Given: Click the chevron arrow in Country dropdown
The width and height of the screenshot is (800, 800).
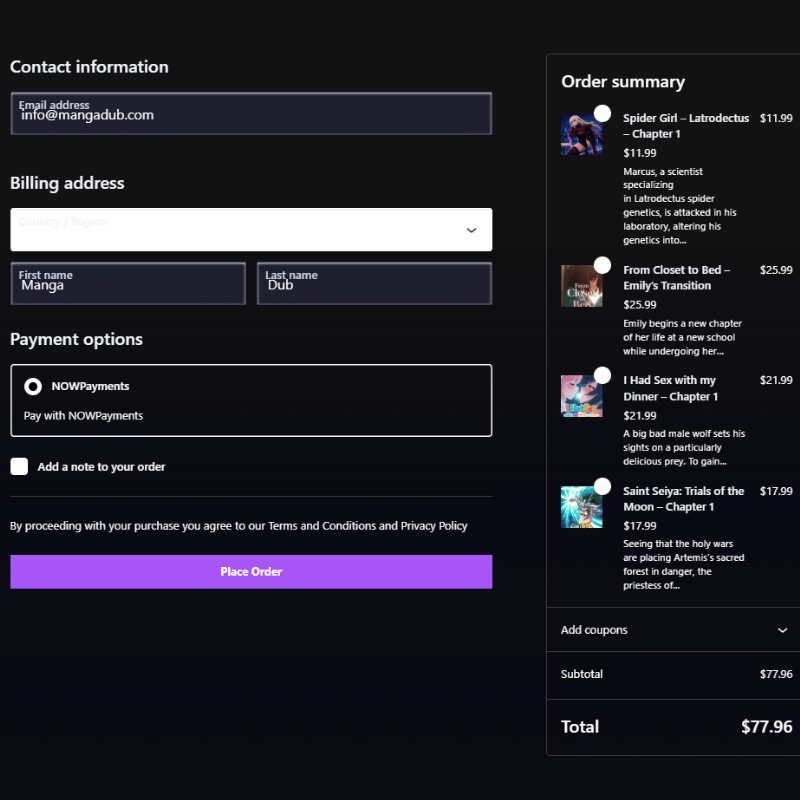Looking at the screenshot, I should click(471, 230).
